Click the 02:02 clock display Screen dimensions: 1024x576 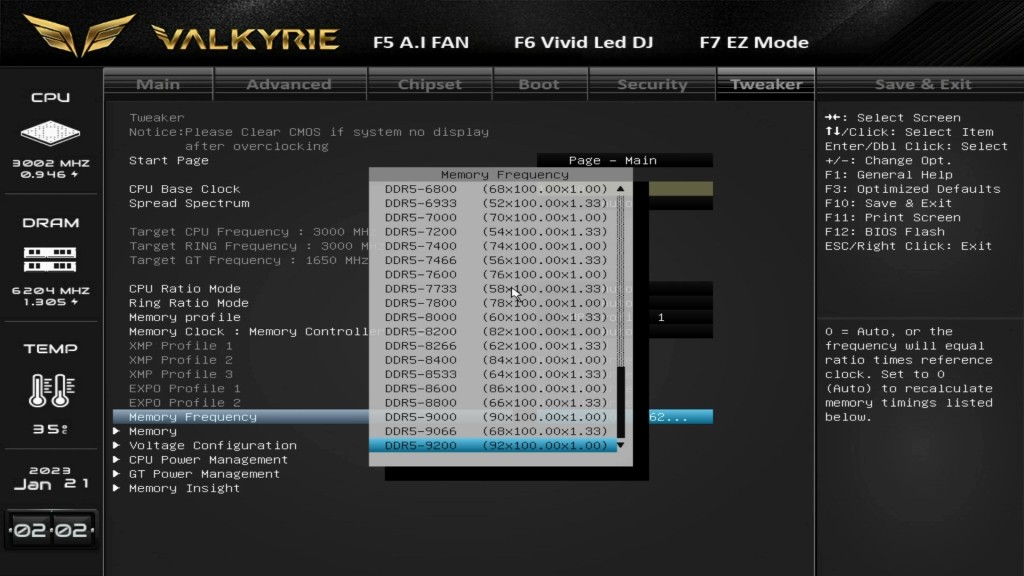click(50, 530)
